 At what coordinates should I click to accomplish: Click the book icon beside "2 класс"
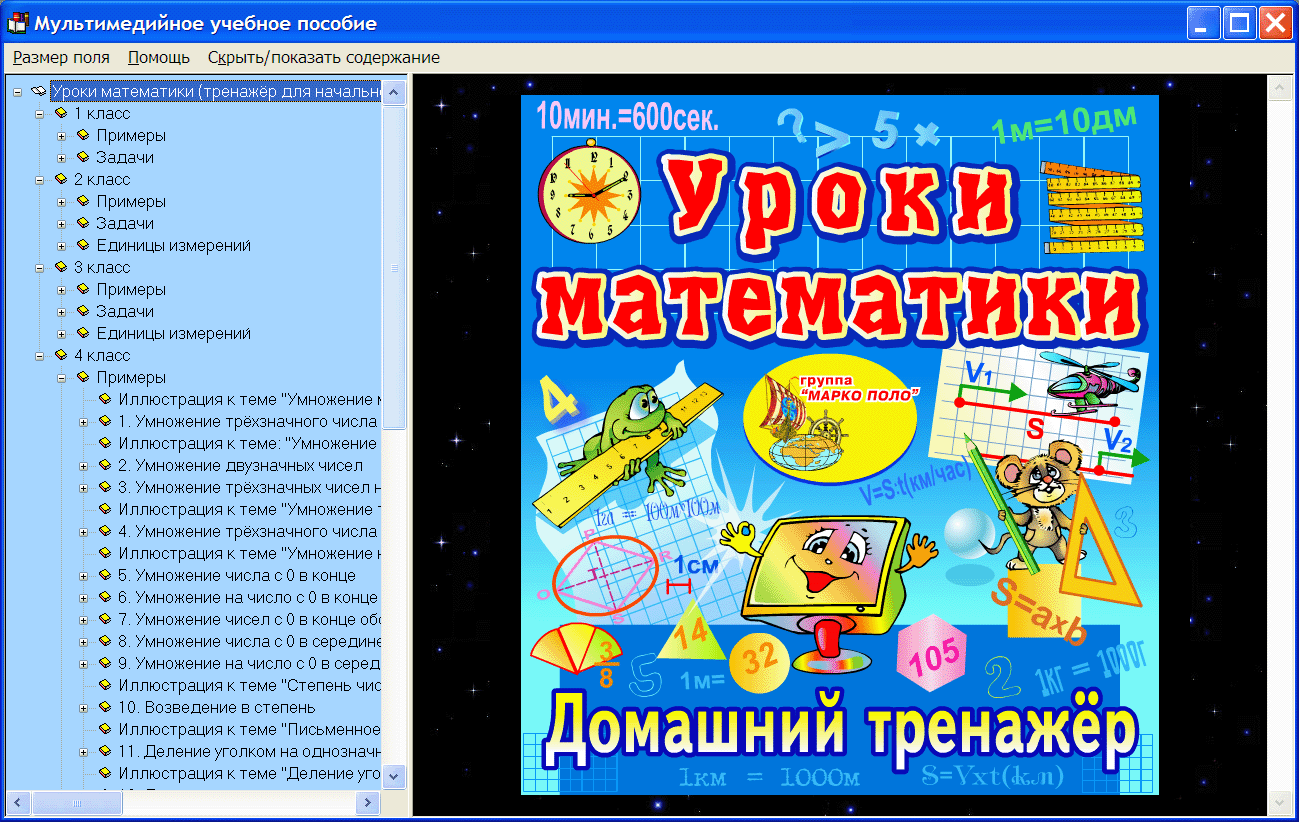60,179
